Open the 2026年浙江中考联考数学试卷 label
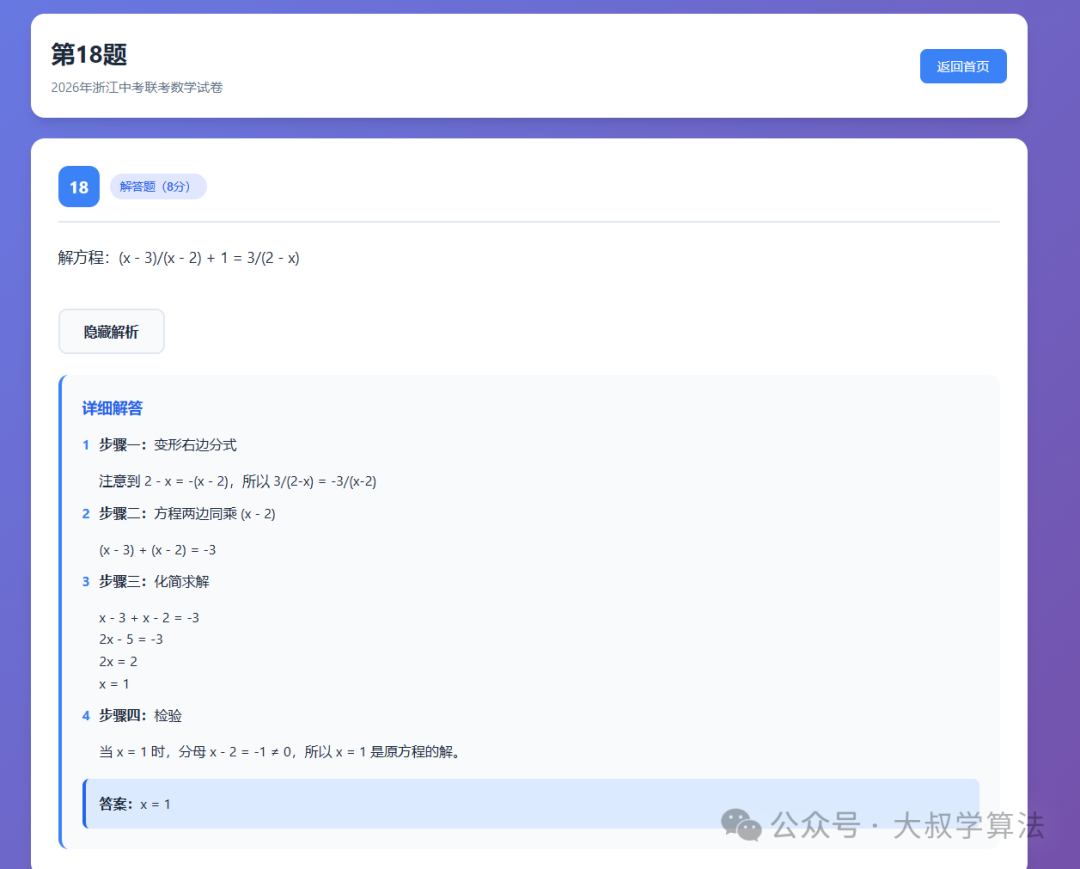 pos(137,88)
